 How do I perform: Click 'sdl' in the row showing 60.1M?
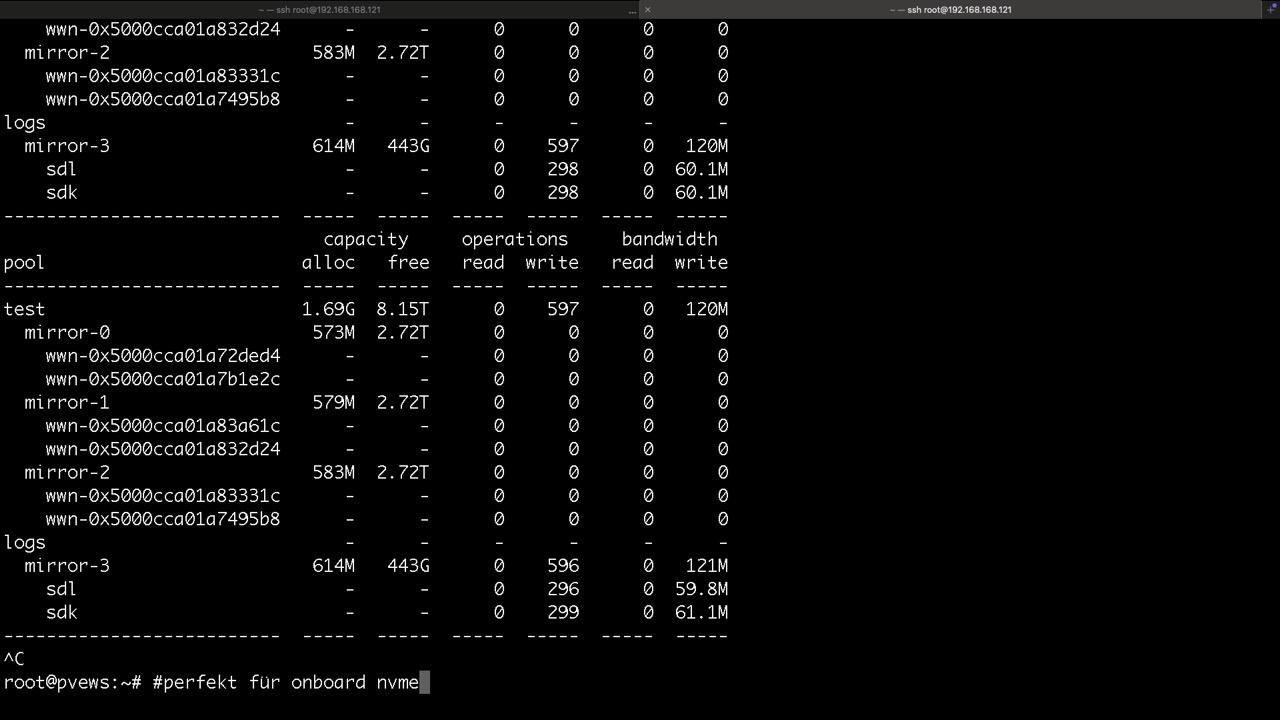click(x=61, y=169)
